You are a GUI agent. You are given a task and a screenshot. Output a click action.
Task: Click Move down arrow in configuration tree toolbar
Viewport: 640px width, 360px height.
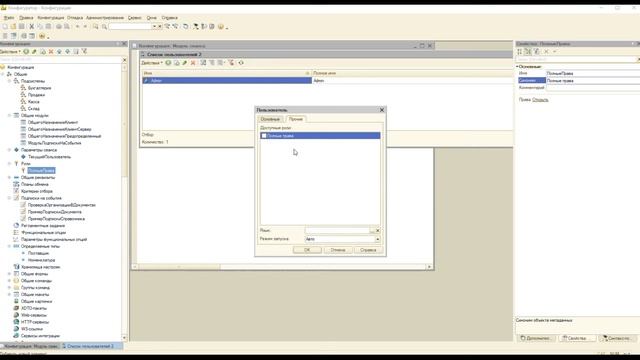(x=67, y=51)
